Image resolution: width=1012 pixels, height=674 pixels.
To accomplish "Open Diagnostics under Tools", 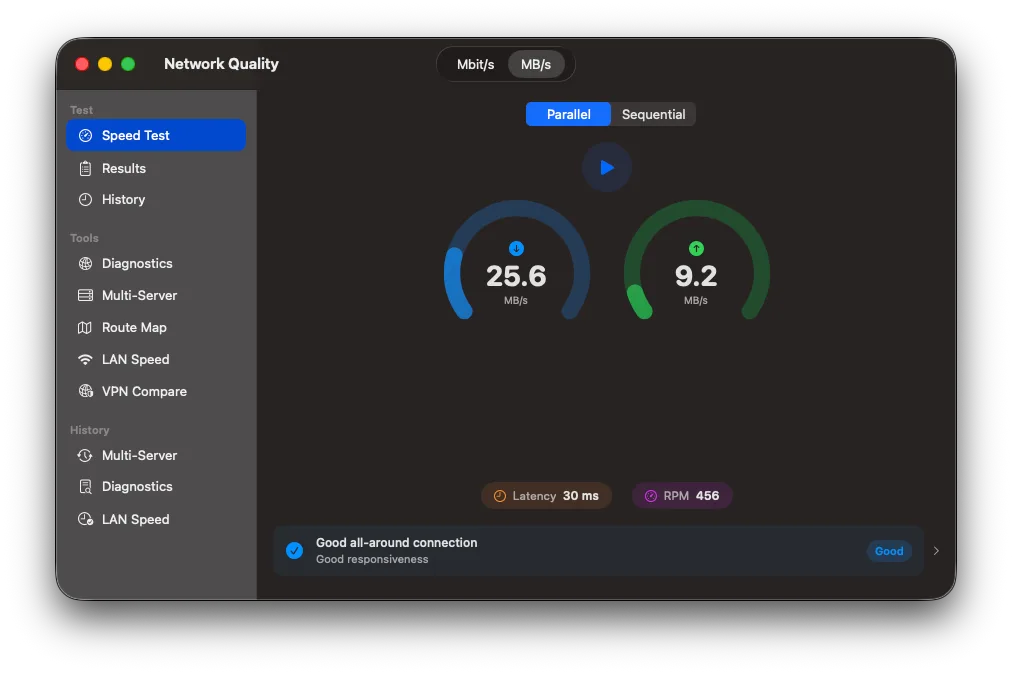I will (156, 263).
